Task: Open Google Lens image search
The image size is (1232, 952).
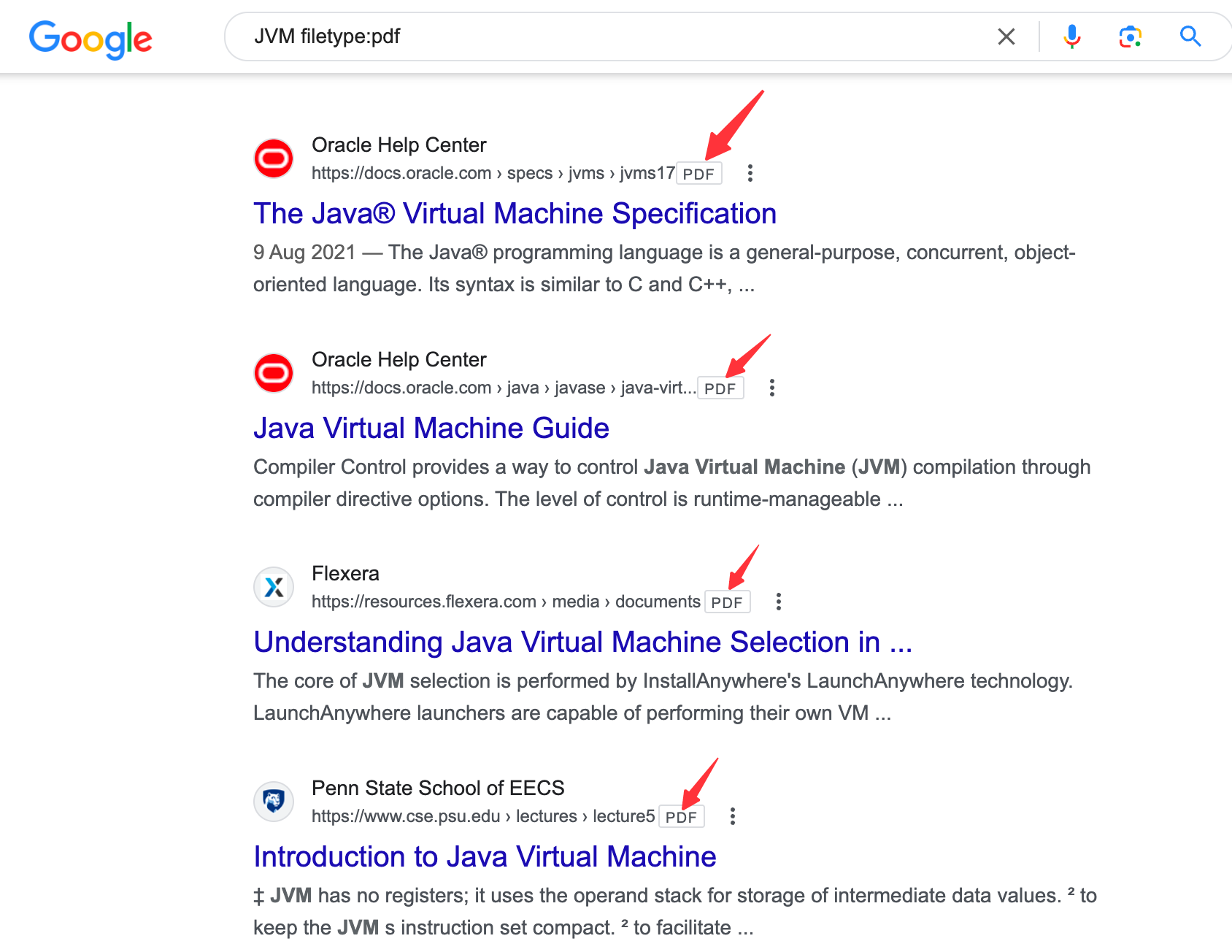Action: 1130,37
